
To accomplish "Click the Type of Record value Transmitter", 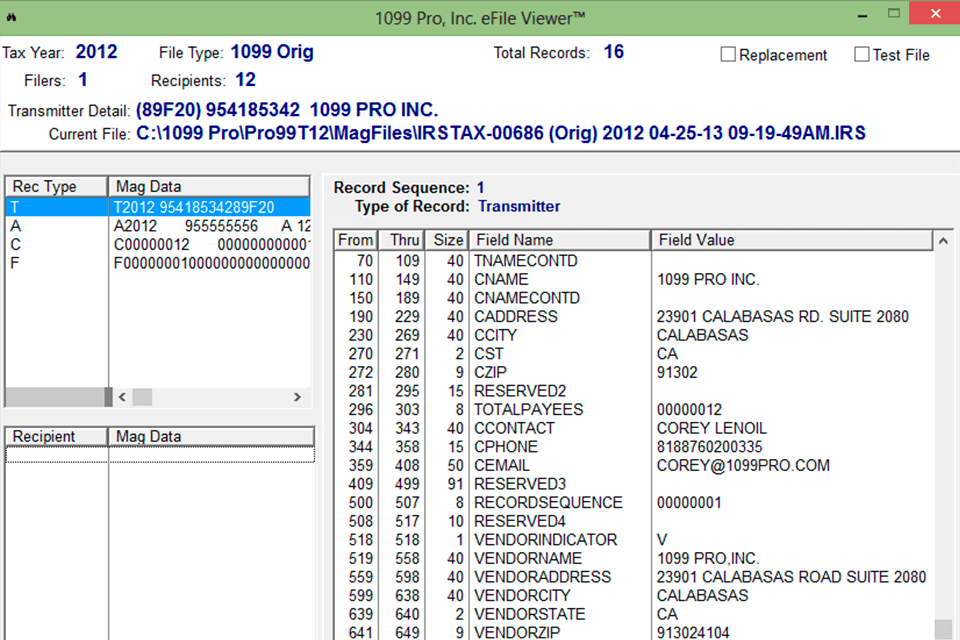I will click(x=519, y=206).
